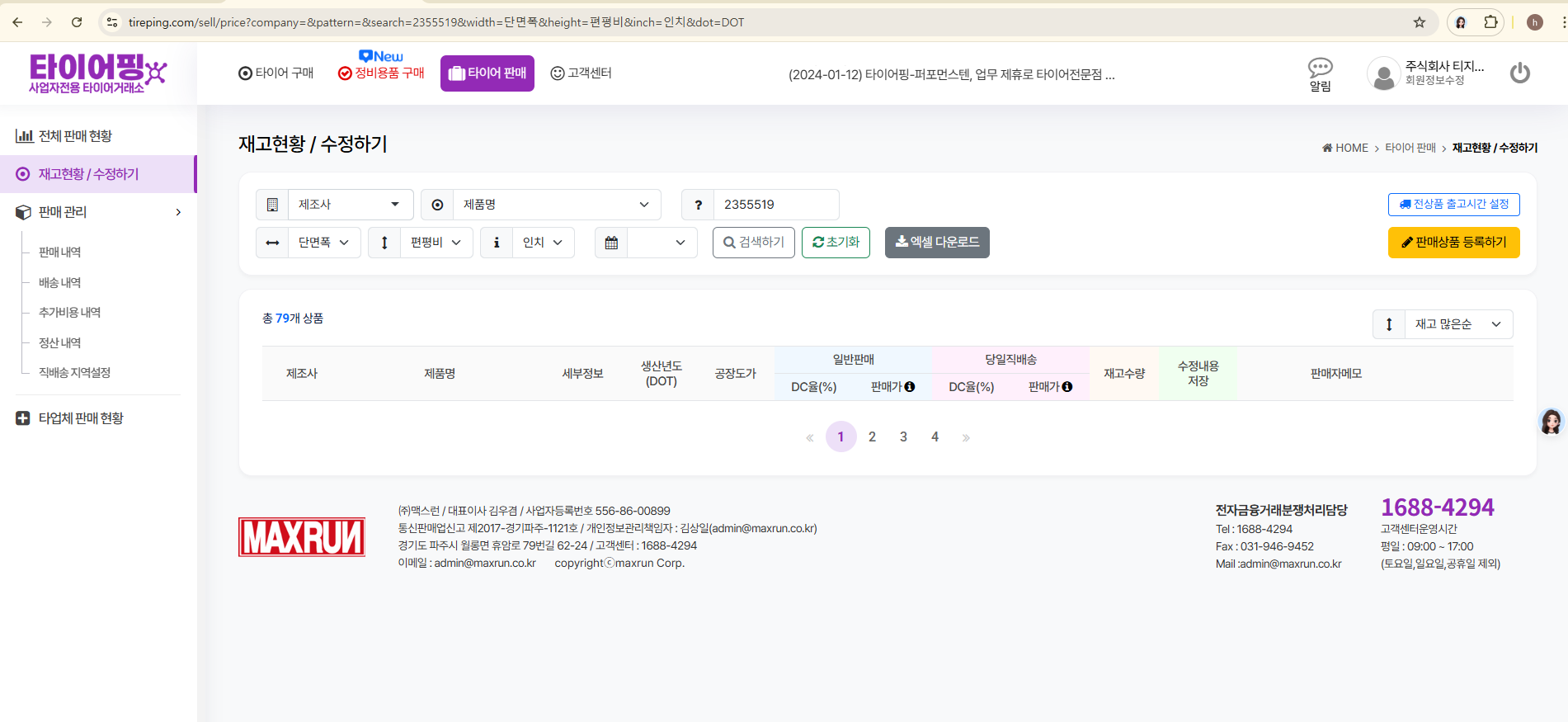This screenshot has width=1568, height=722.
Task: Click the calendar icon in filter row
Action: [x=611, y=243]
